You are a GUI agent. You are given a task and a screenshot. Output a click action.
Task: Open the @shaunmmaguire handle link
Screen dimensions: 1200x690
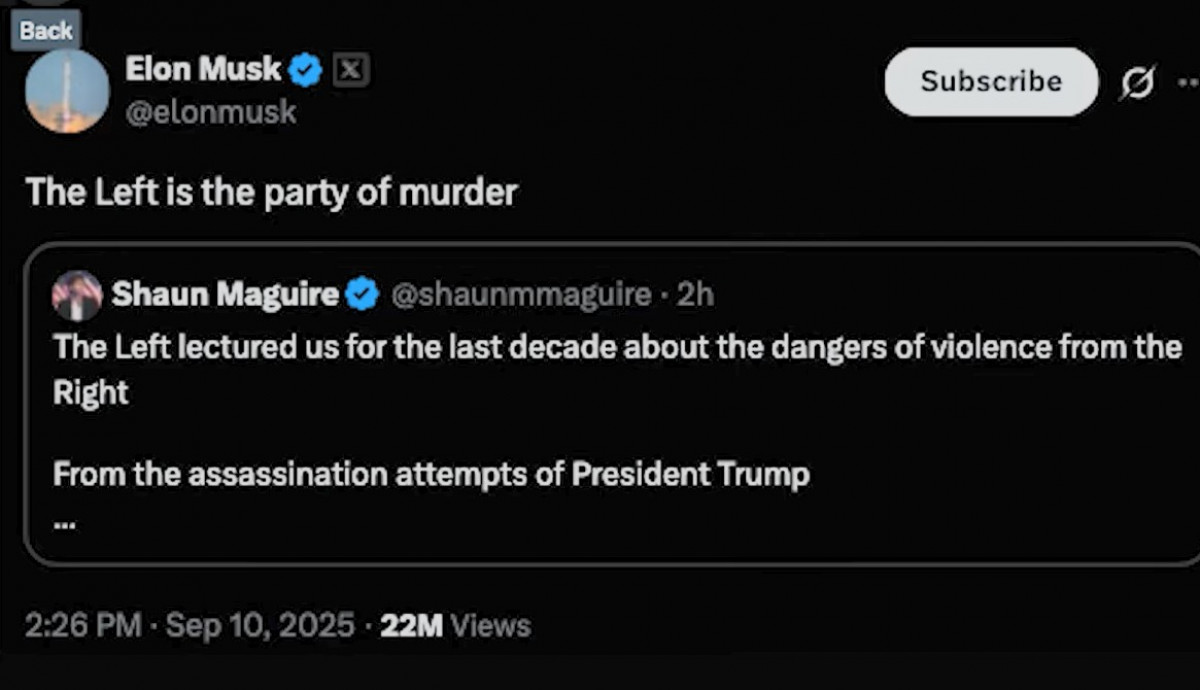tap(520, 294)
